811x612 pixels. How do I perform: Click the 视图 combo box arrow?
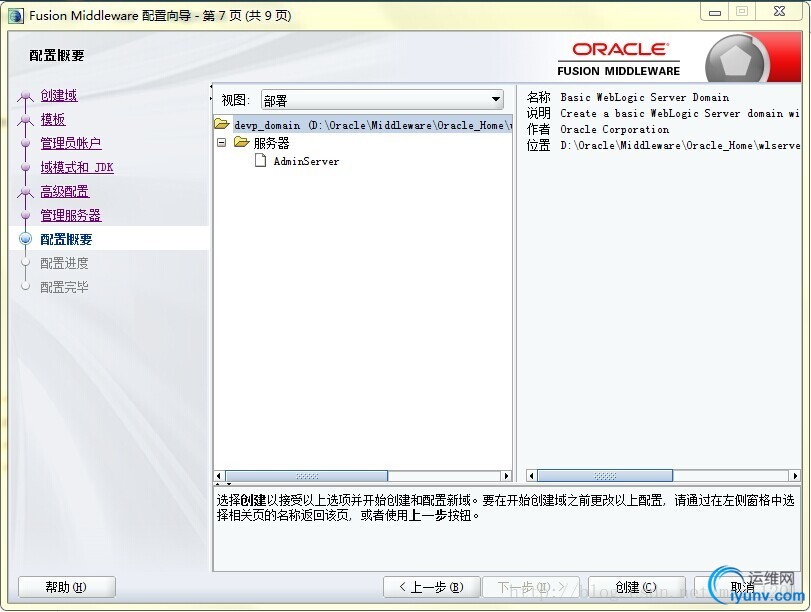coord(495,99)
